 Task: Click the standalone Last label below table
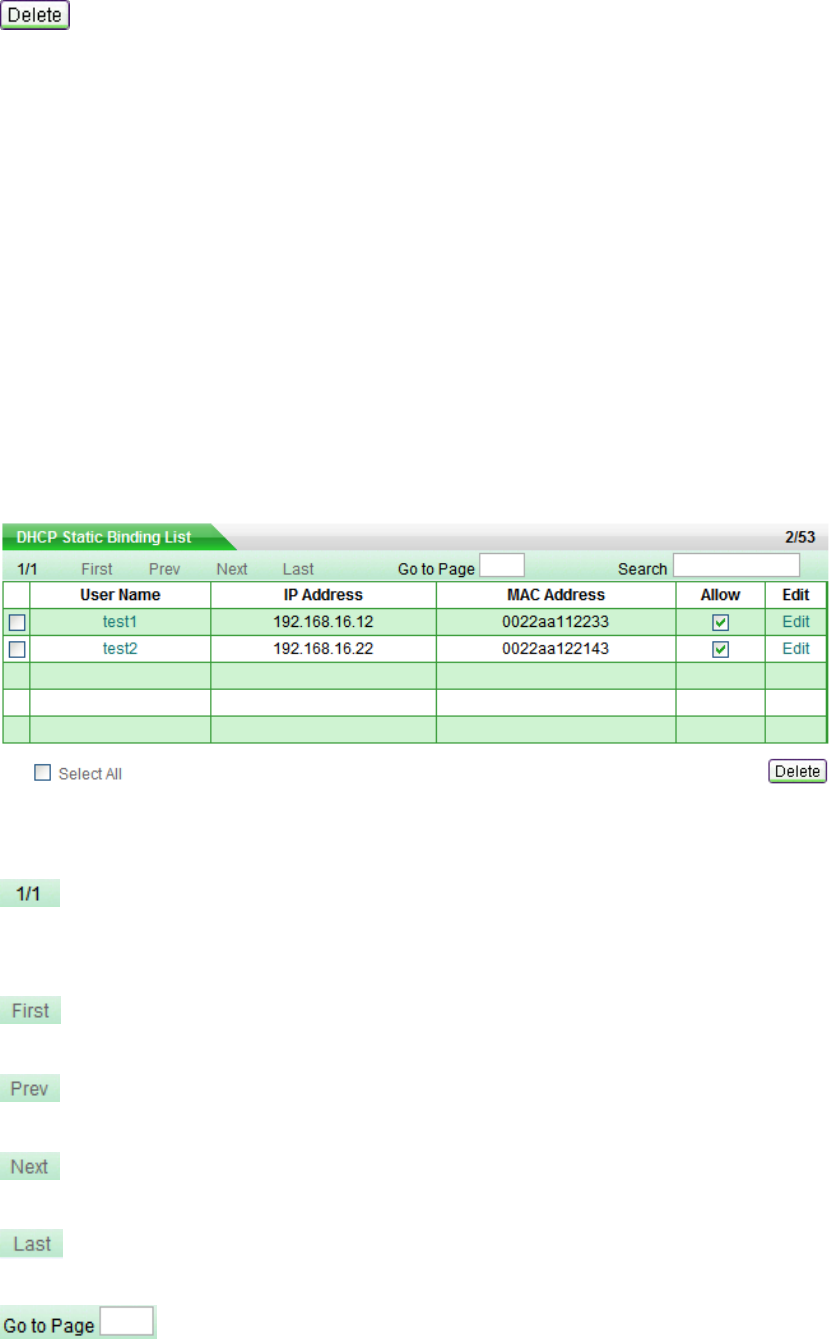click(31, 1244)
